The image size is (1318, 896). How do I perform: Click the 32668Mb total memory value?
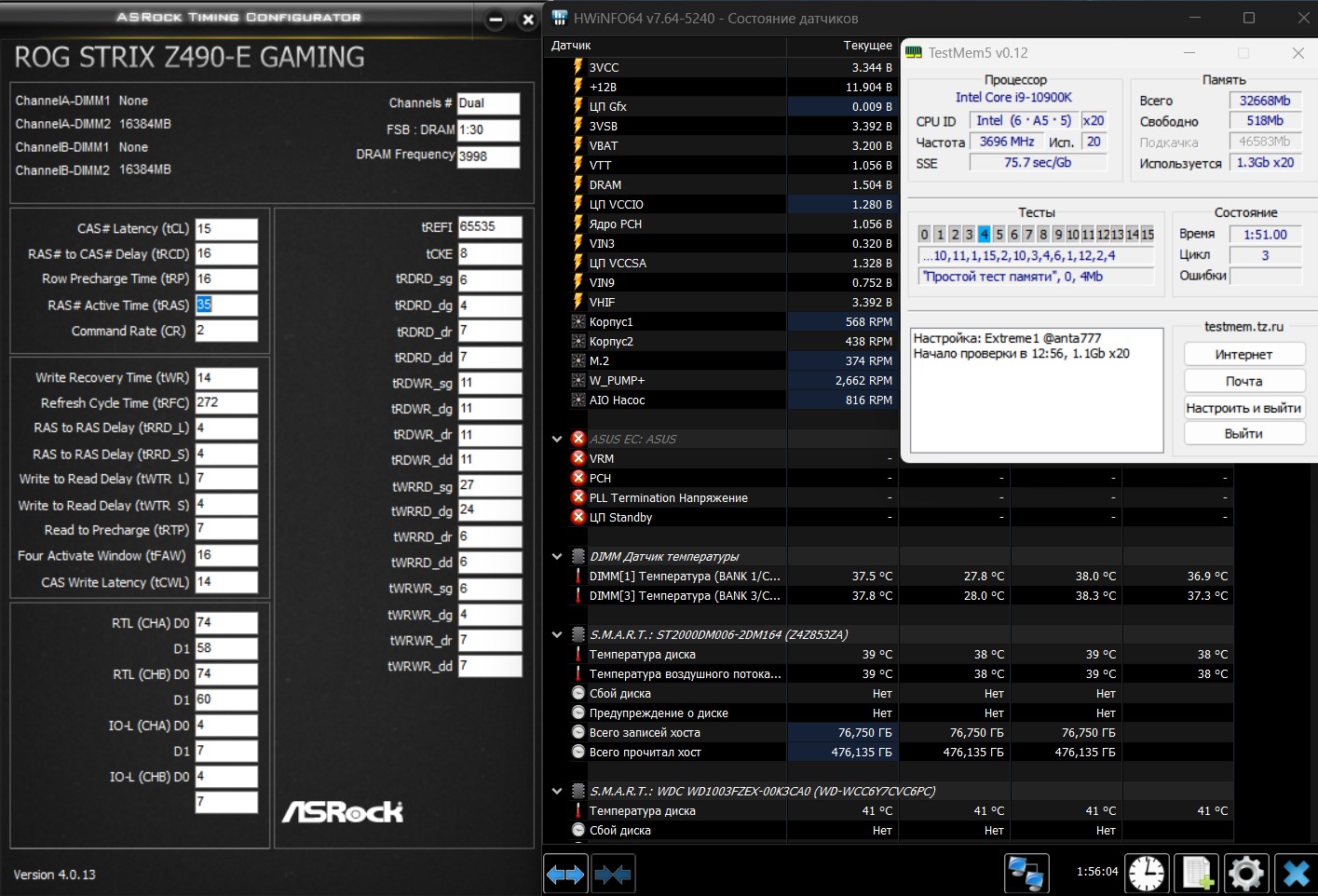click(x=1265, y=101)
